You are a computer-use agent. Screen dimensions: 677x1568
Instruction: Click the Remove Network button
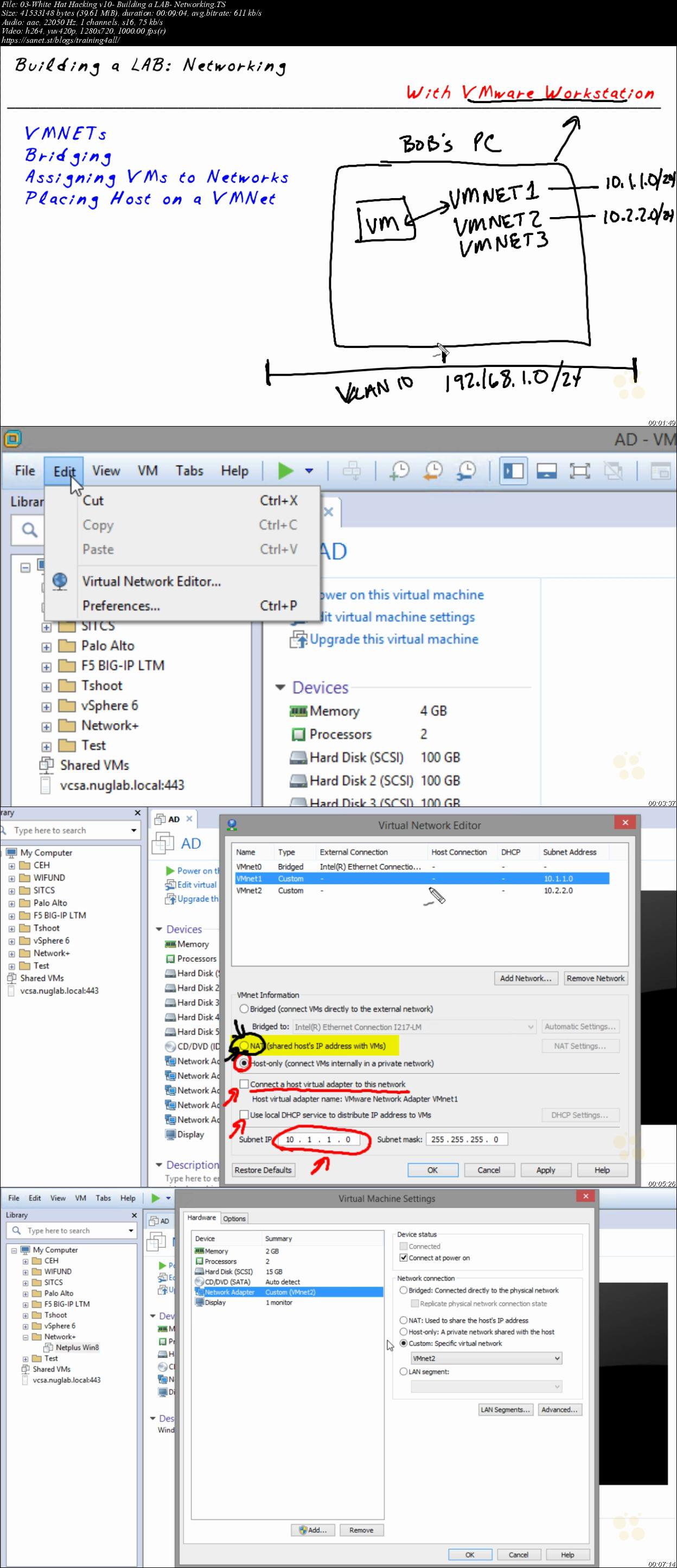pos(595,977)
